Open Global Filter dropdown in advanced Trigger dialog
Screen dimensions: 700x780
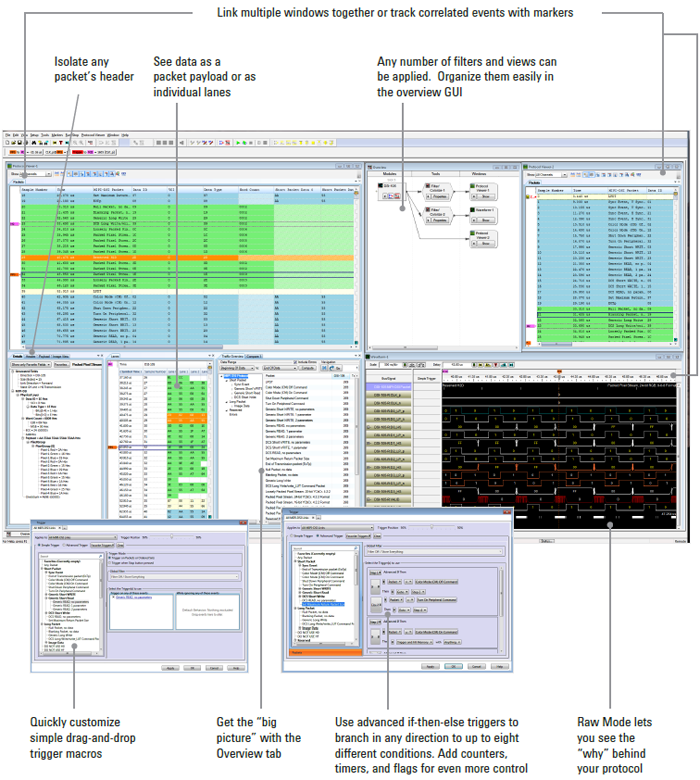435,552
